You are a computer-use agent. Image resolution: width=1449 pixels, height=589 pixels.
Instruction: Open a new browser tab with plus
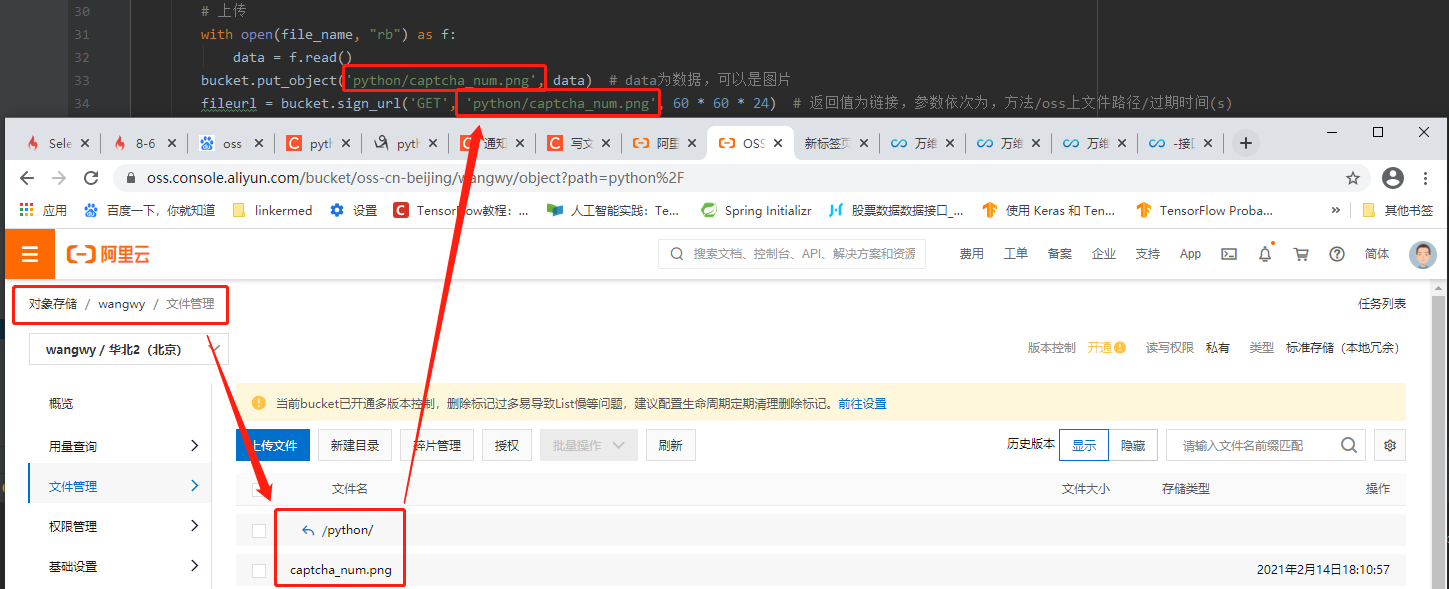click(1245, 143)
